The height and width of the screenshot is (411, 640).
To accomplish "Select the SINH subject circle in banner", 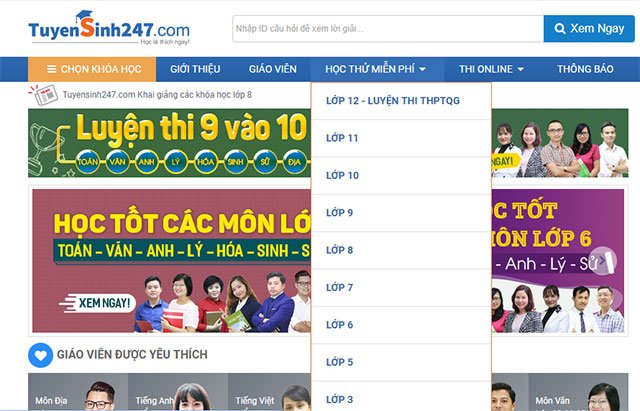I will (236, 162).
